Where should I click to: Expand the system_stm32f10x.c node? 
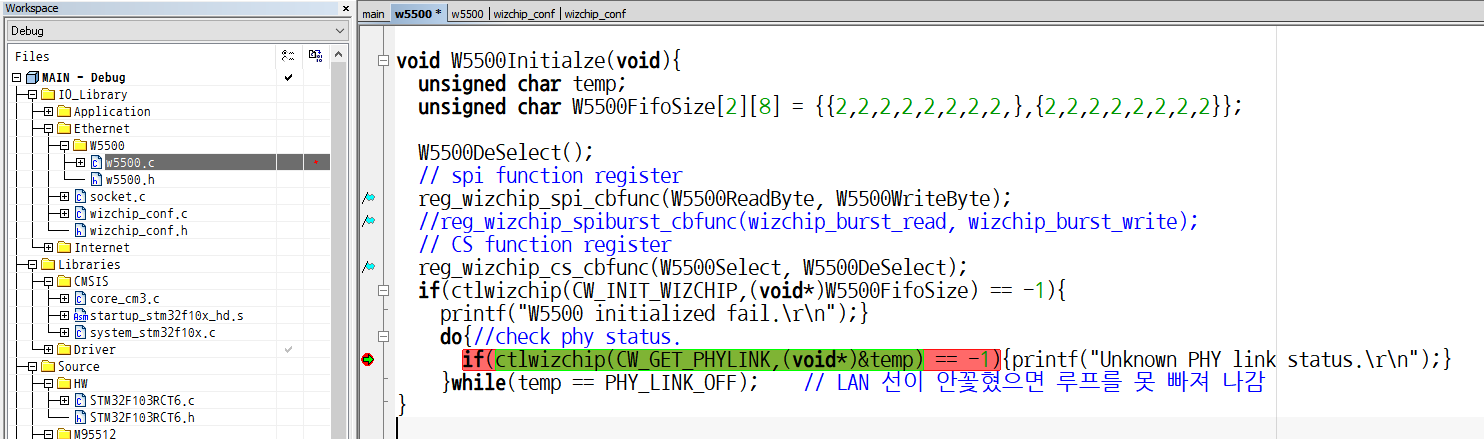(x=64, y=332)
